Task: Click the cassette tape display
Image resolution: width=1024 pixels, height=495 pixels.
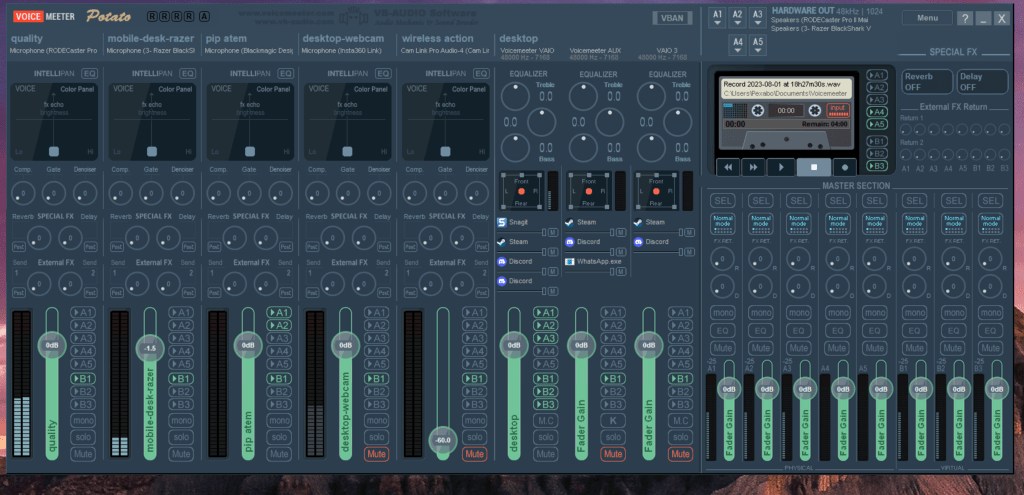Action: point(786,116)
